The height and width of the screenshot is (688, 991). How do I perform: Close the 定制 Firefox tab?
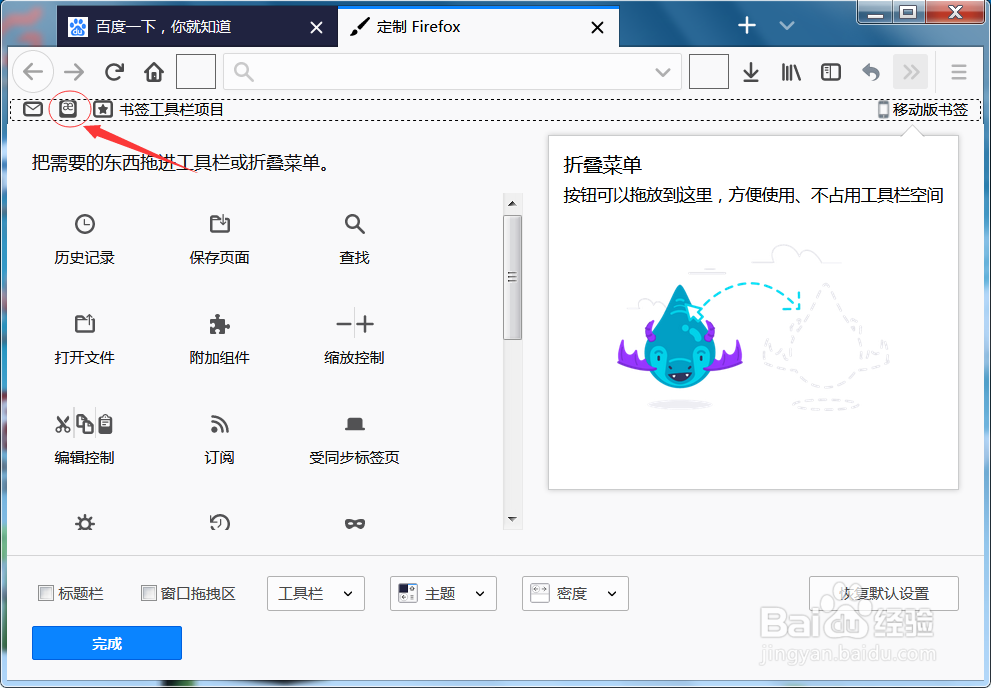pos(597,27)
